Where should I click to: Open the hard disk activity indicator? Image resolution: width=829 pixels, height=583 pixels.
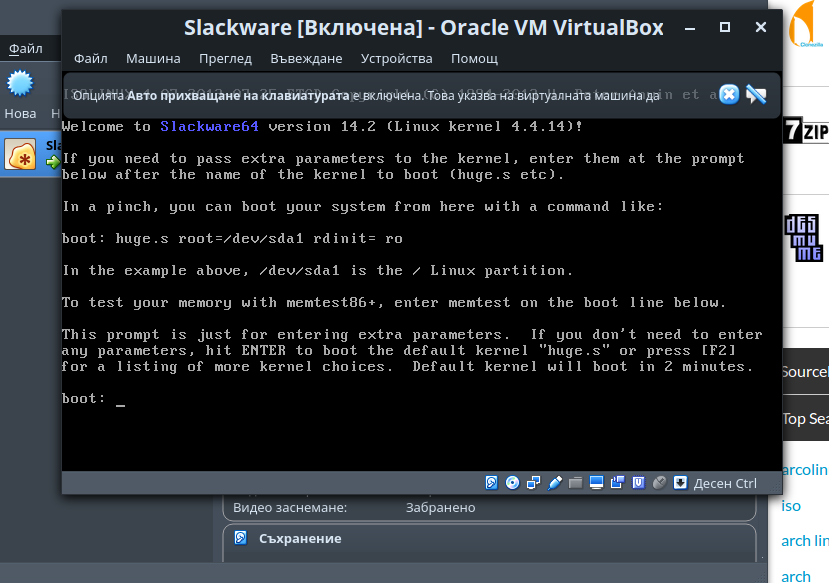click(492, 483)
